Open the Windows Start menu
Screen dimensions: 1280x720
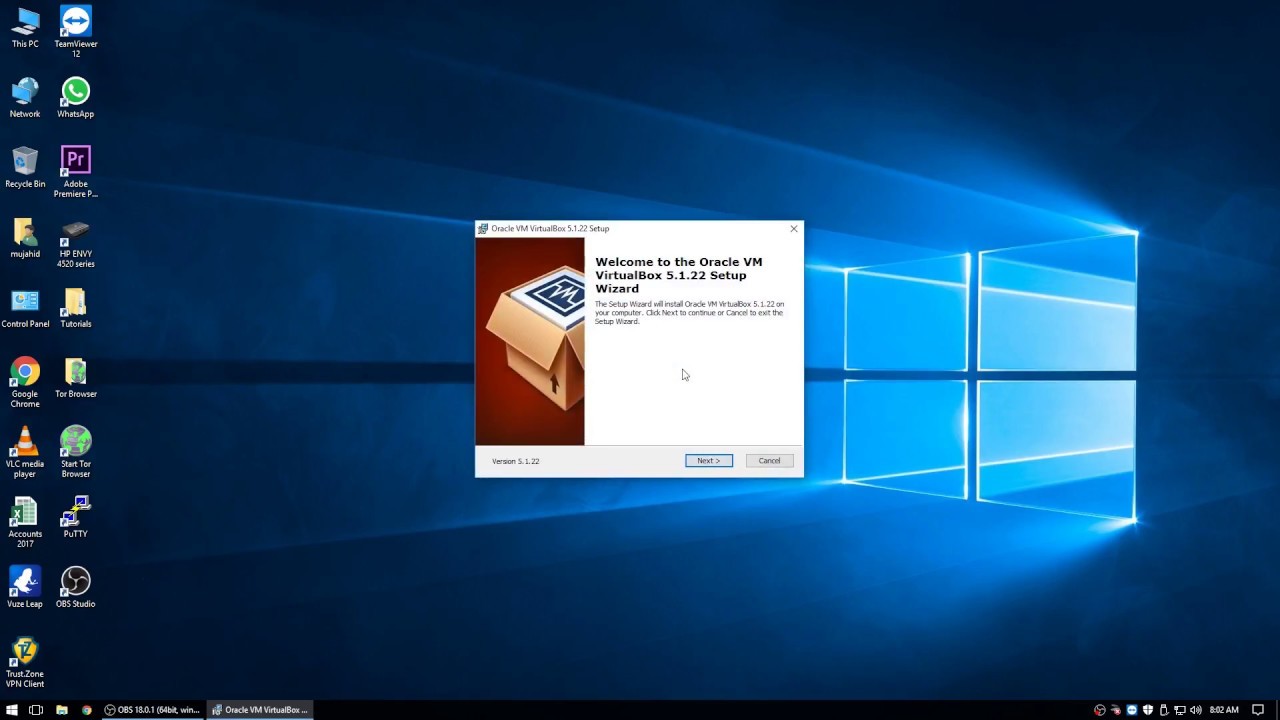(12, 710)
